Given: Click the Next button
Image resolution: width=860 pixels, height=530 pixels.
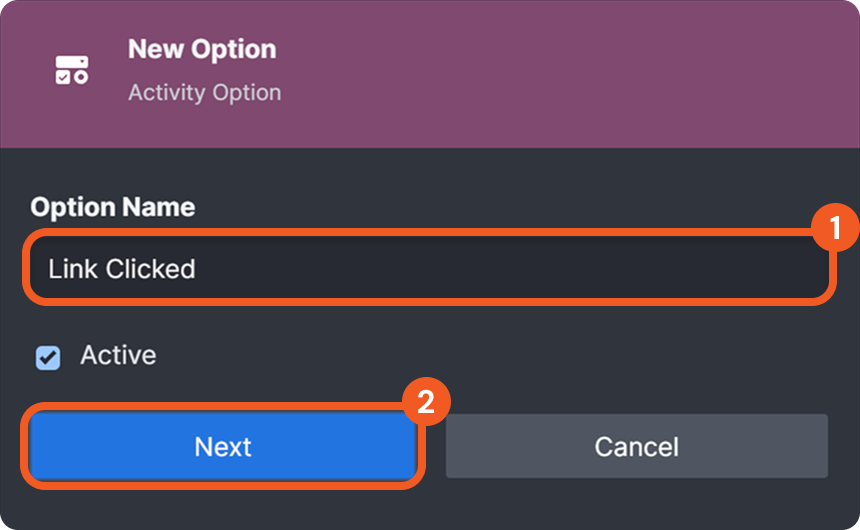Looking at the screenshot, I should click(x=222, y=446).
